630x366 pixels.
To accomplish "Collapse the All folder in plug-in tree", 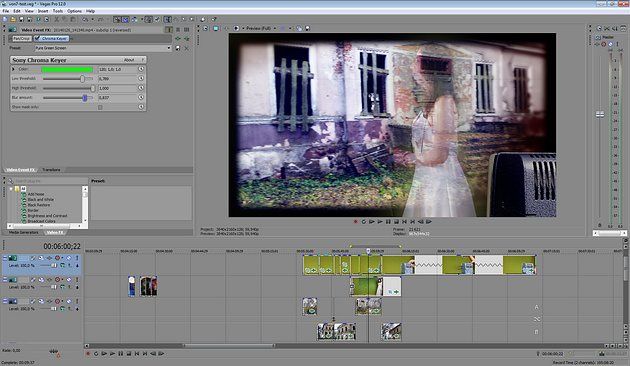I will (x=11, y=188).
